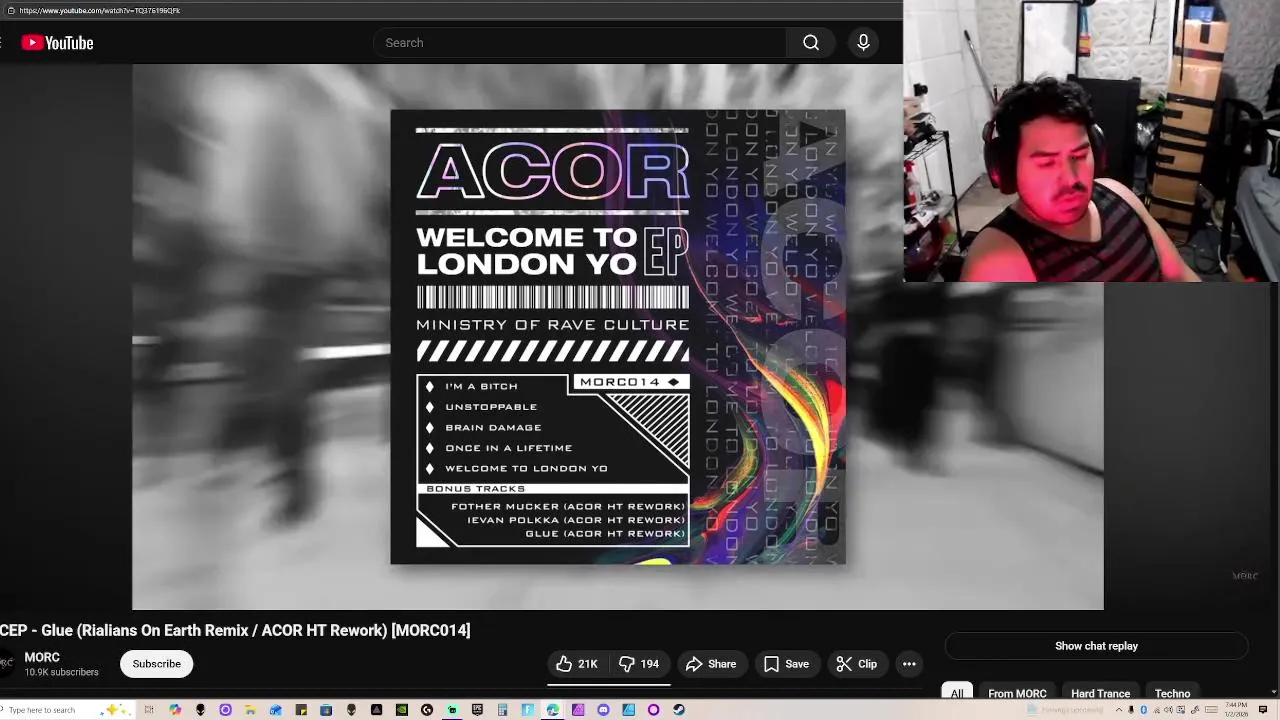Open Discord from the taskbar
The height and width of the screenshot is (720, 1280).
point(603,710)
